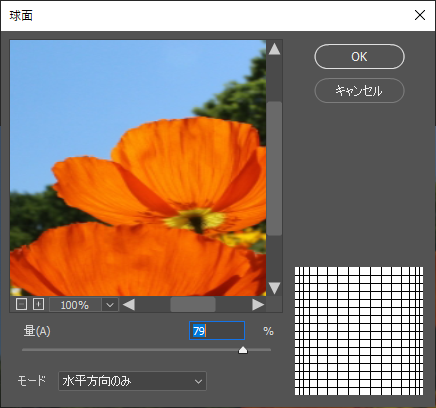Click the preview scroll left arrow
The image size is (436, 408).
tap(129, 305)
